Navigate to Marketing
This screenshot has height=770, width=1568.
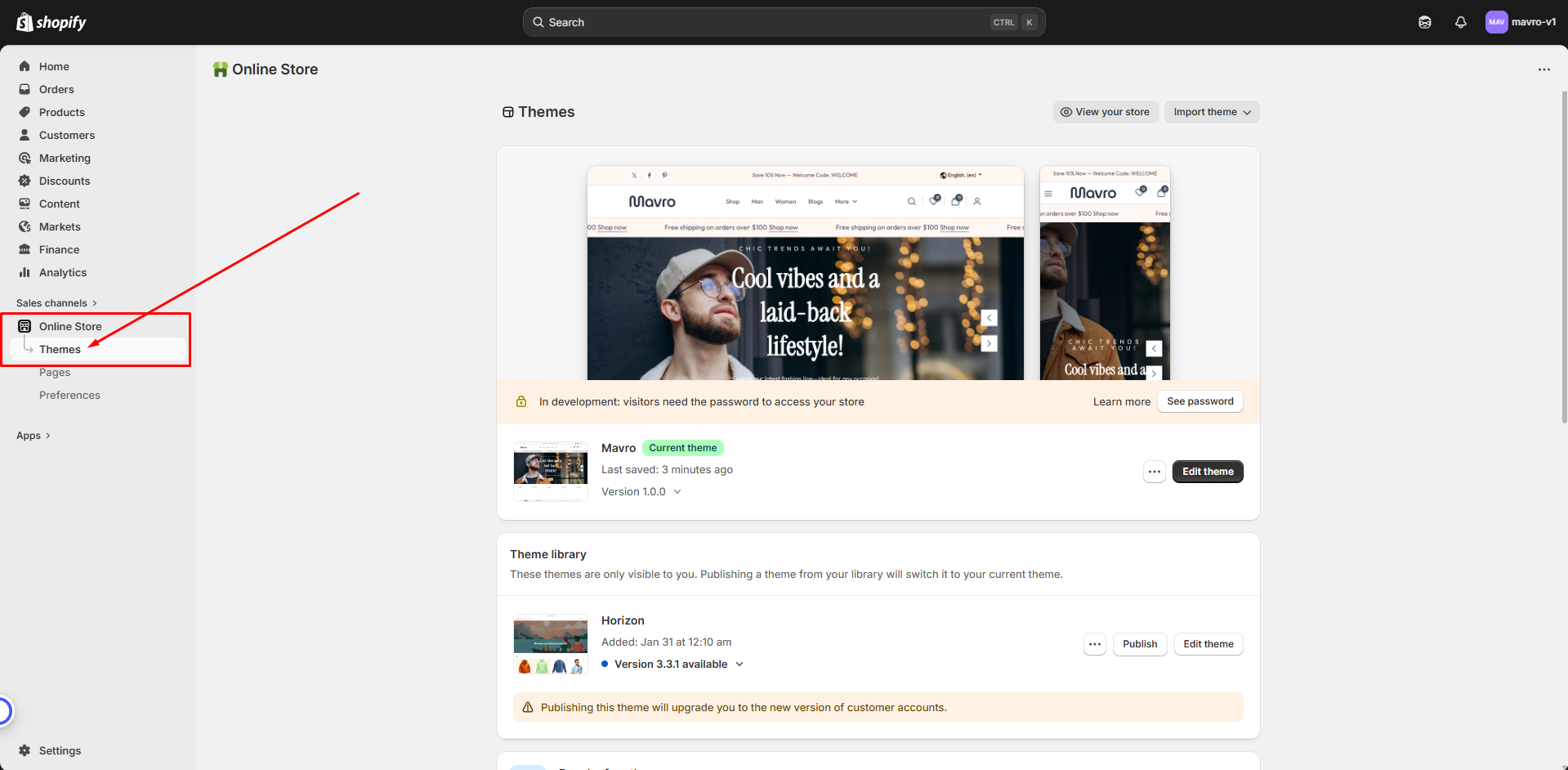65,158
